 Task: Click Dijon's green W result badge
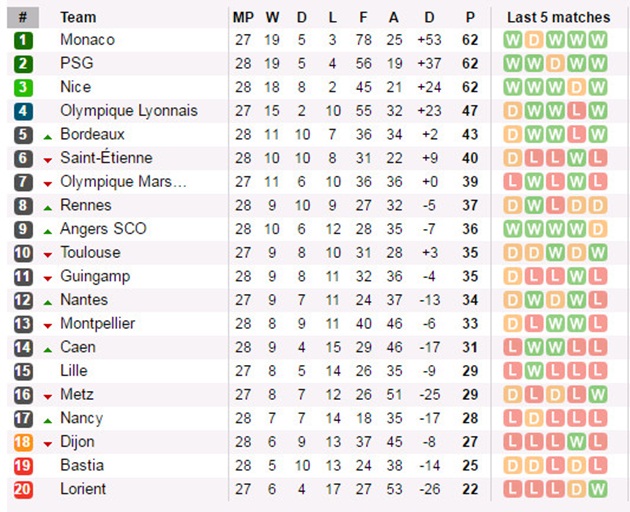click(577, 442)
